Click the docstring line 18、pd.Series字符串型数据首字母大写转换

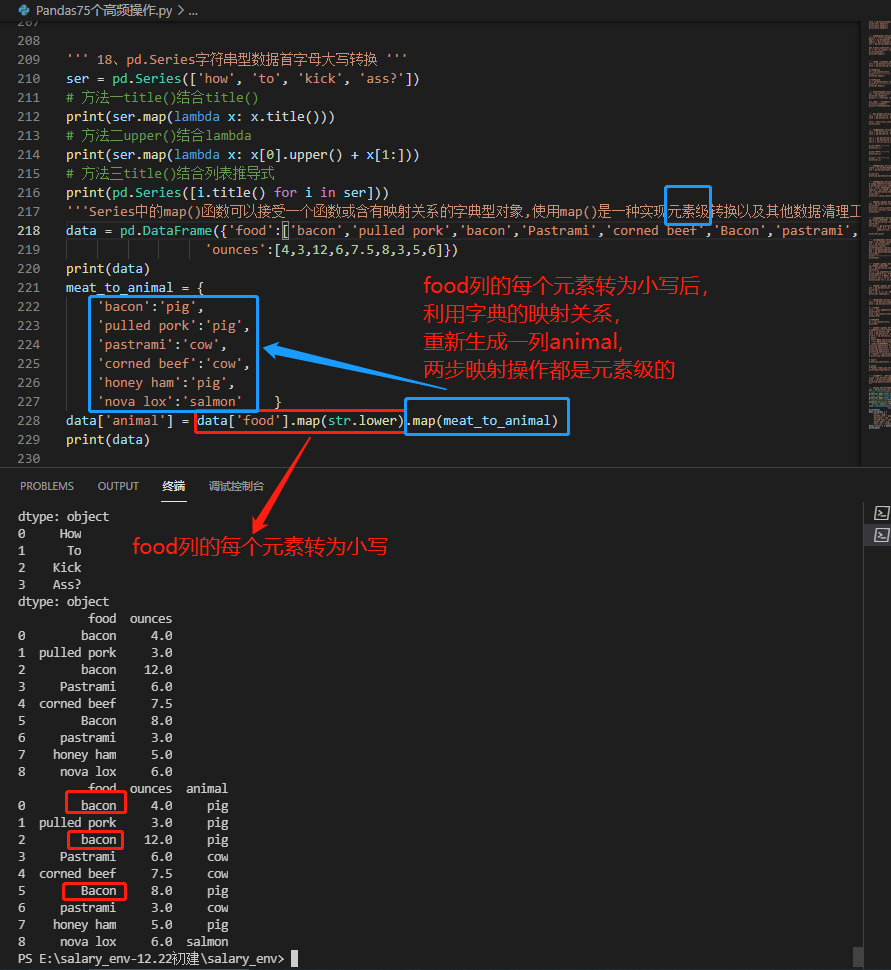[237, 59]
